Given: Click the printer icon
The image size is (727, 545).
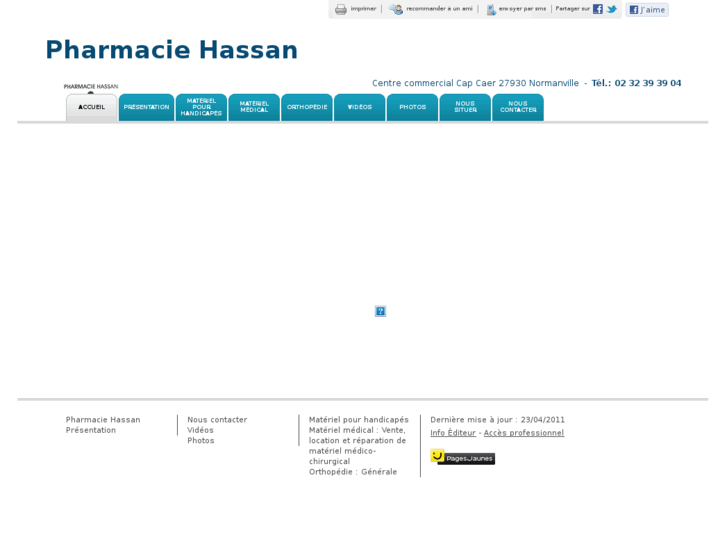Looking at the screenshot, I should pos(341,9).
